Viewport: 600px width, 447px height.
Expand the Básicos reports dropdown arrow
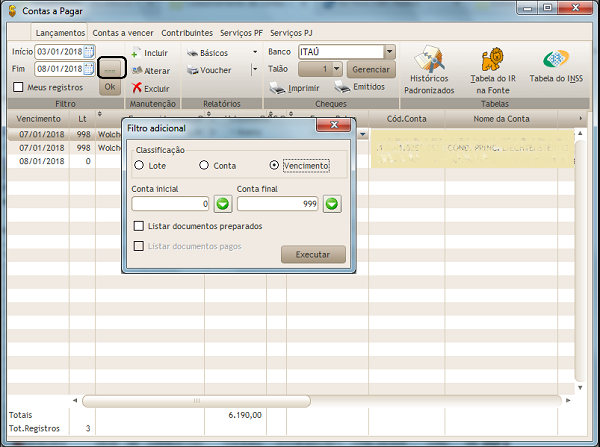255,52
